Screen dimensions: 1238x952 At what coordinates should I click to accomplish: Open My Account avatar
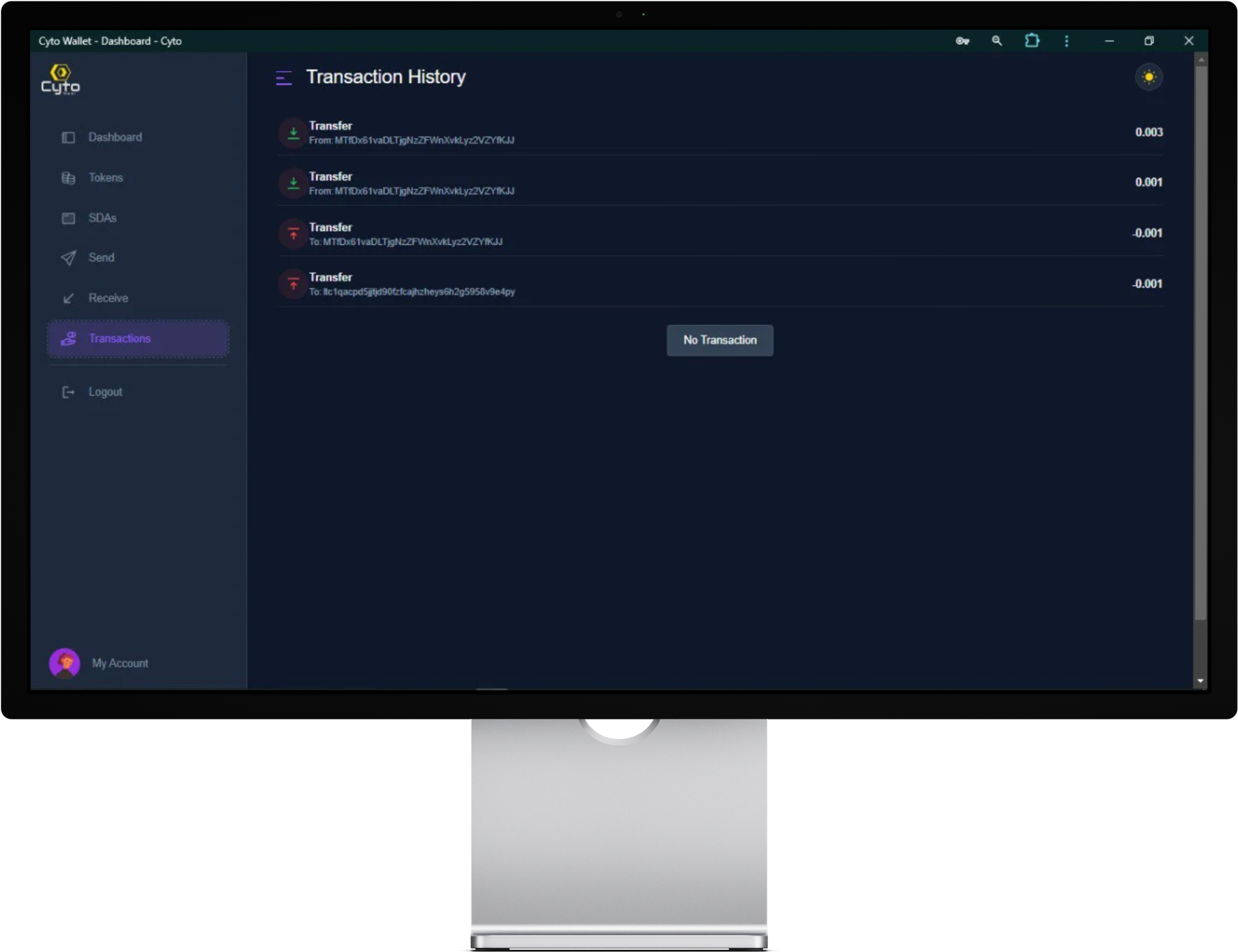click(x=65, y=663)
